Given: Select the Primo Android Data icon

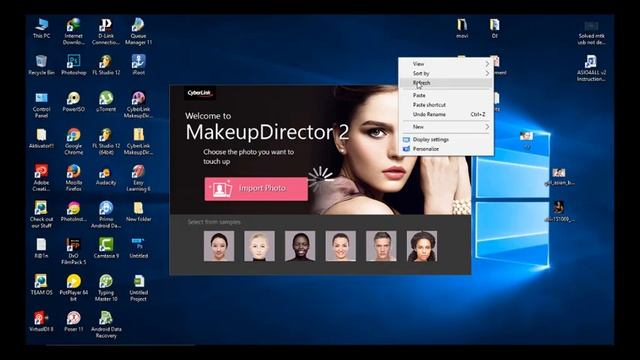Looking at the screenshot, I should [106, 215].
